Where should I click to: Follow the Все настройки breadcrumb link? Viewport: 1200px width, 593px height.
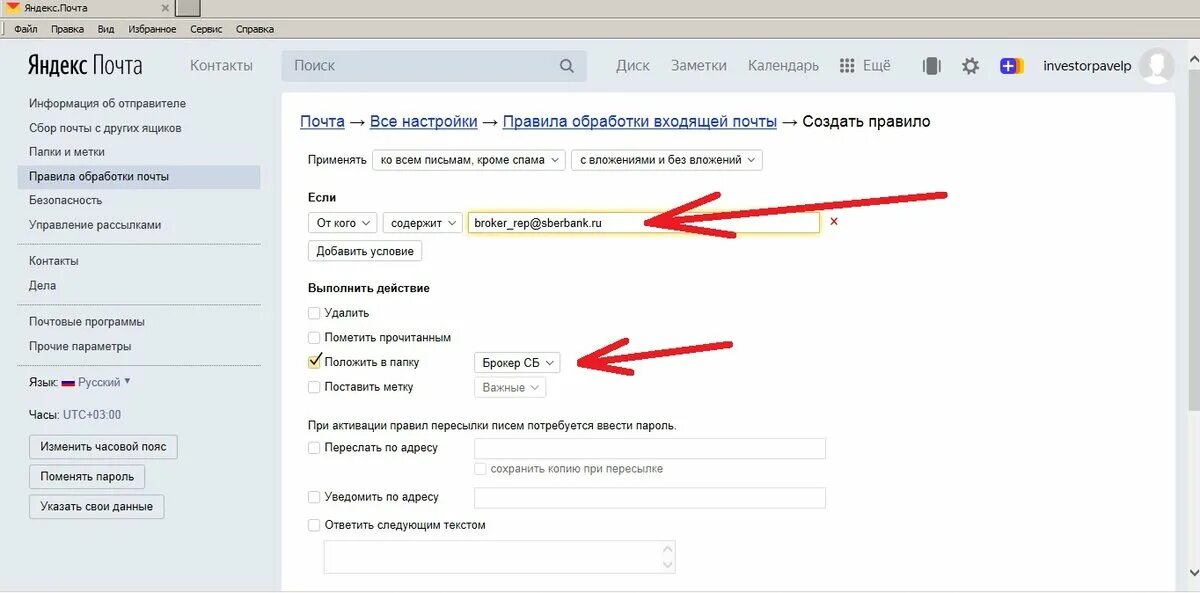(x=423, y=122)
